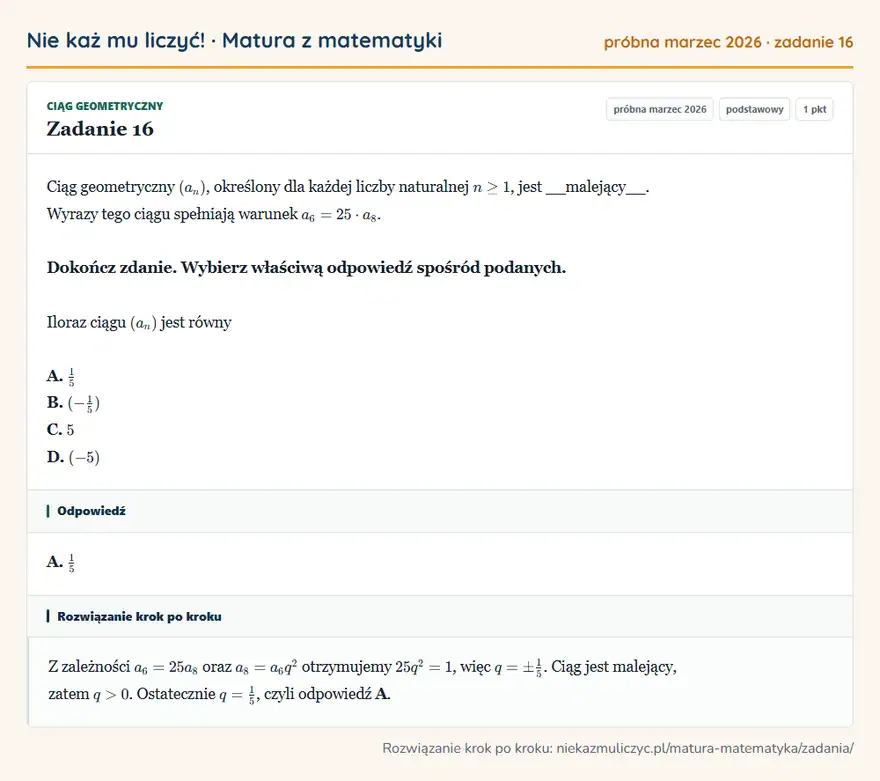The width and height of the screenshot is (880, 781).
Task: Select answer option B. (−1/5)
Action: pyautogui.click(x=73, y=403)
